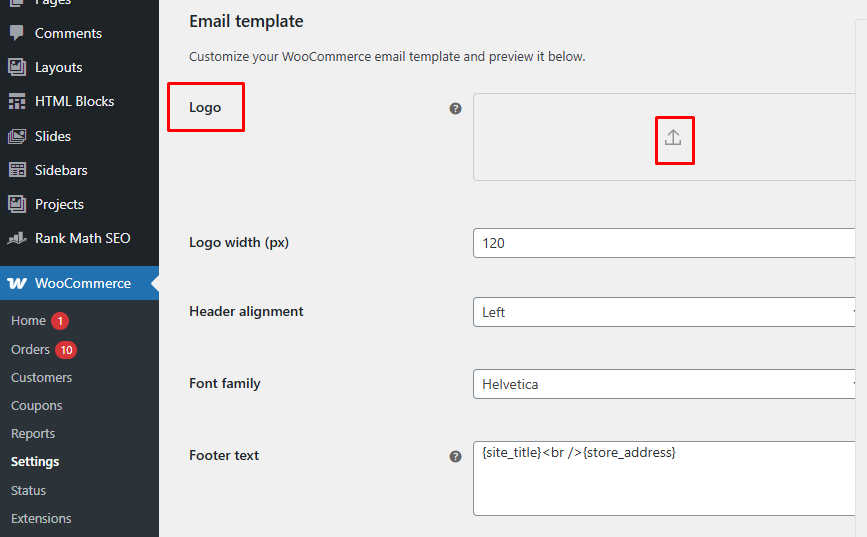Screen dimensions: 867x537
Task: Click the Rank Math SEO icon
Action: click(x=17, y=238)
